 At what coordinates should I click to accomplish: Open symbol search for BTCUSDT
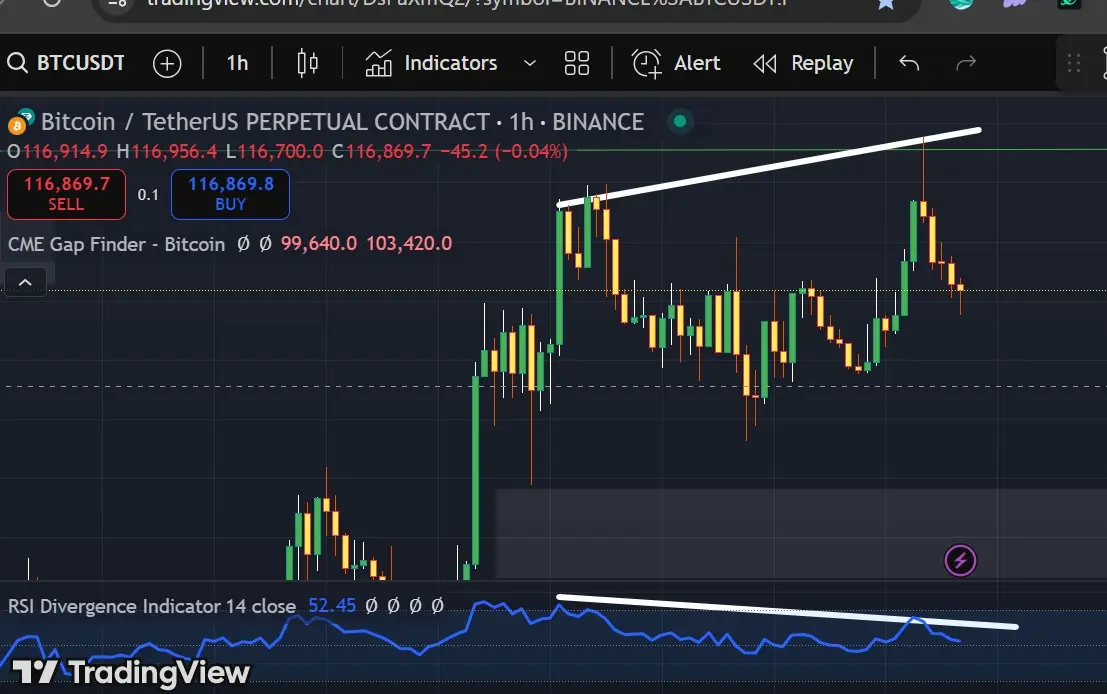[x=66, y=63]
